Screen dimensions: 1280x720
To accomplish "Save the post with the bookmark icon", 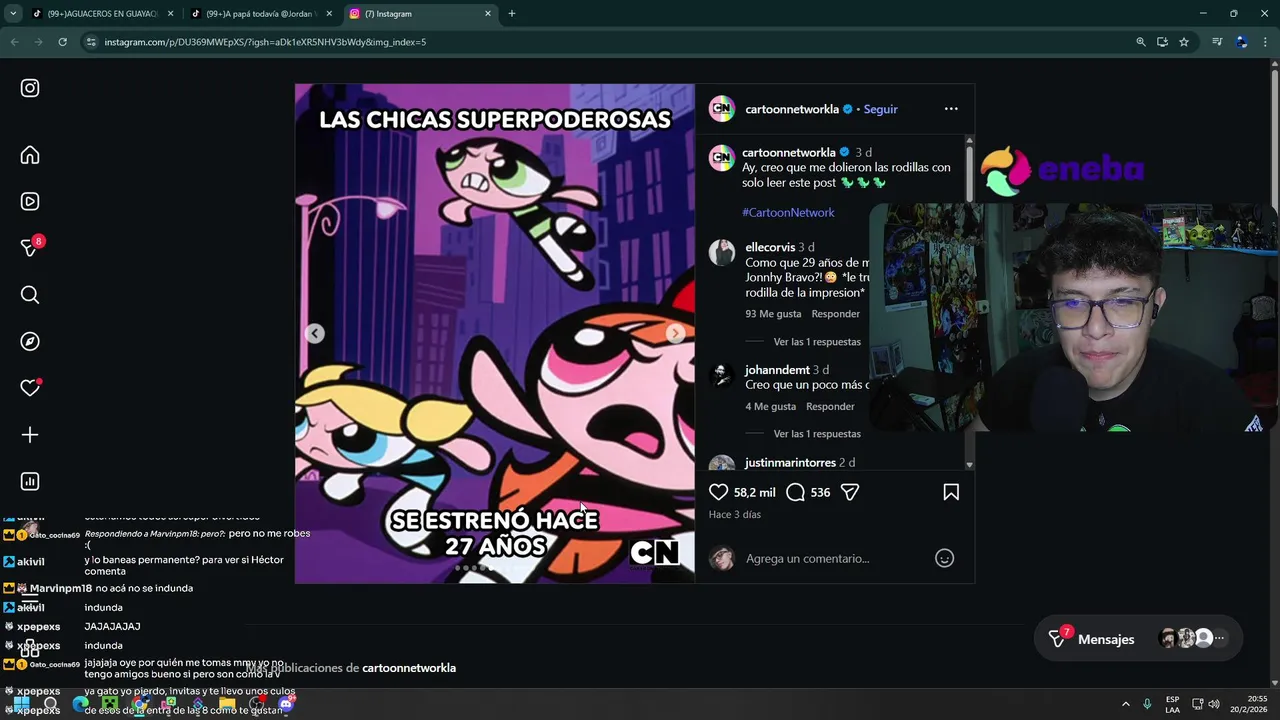I will pos(951,492).
